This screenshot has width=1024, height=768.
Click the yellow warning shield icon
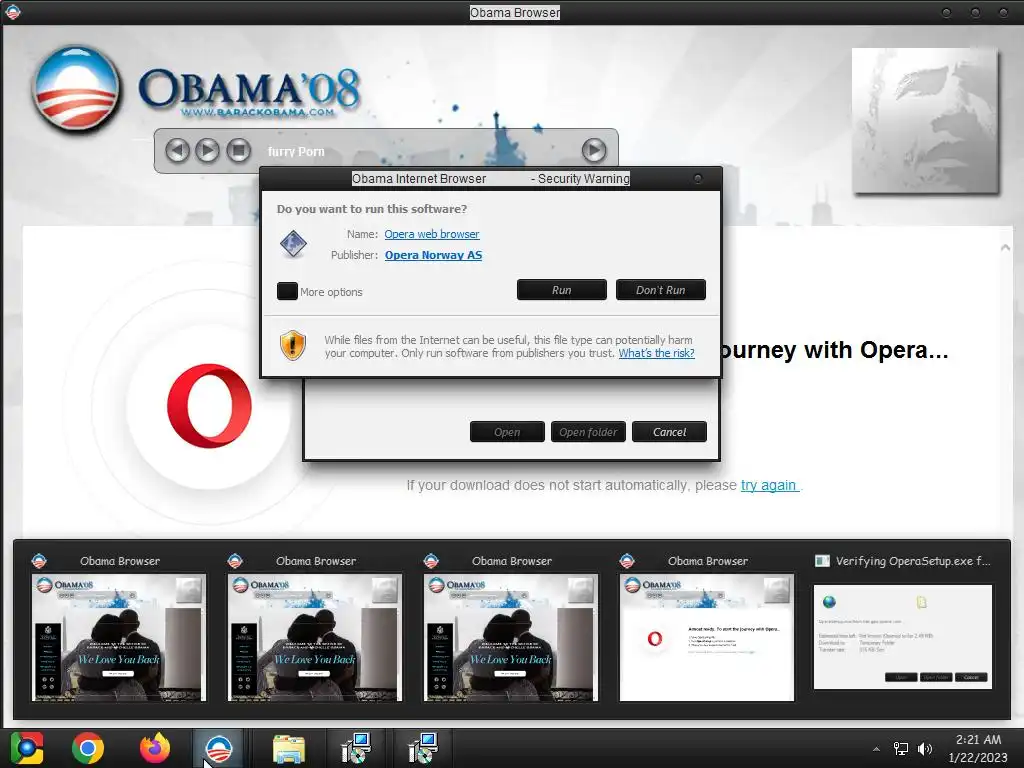coord(293,345)
